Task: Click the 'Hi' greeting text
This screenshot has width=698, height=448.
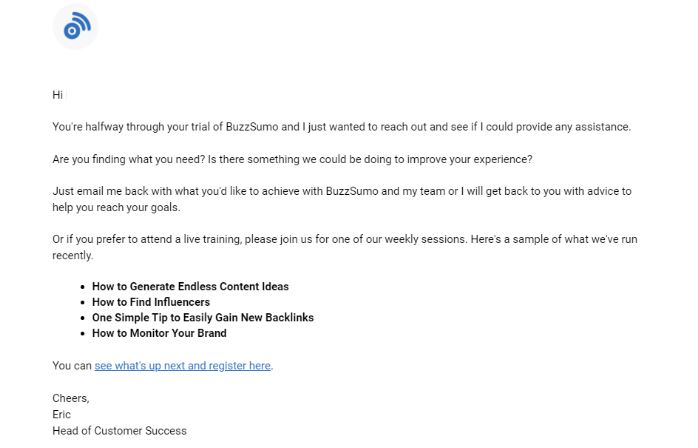Action: point(57,95)
